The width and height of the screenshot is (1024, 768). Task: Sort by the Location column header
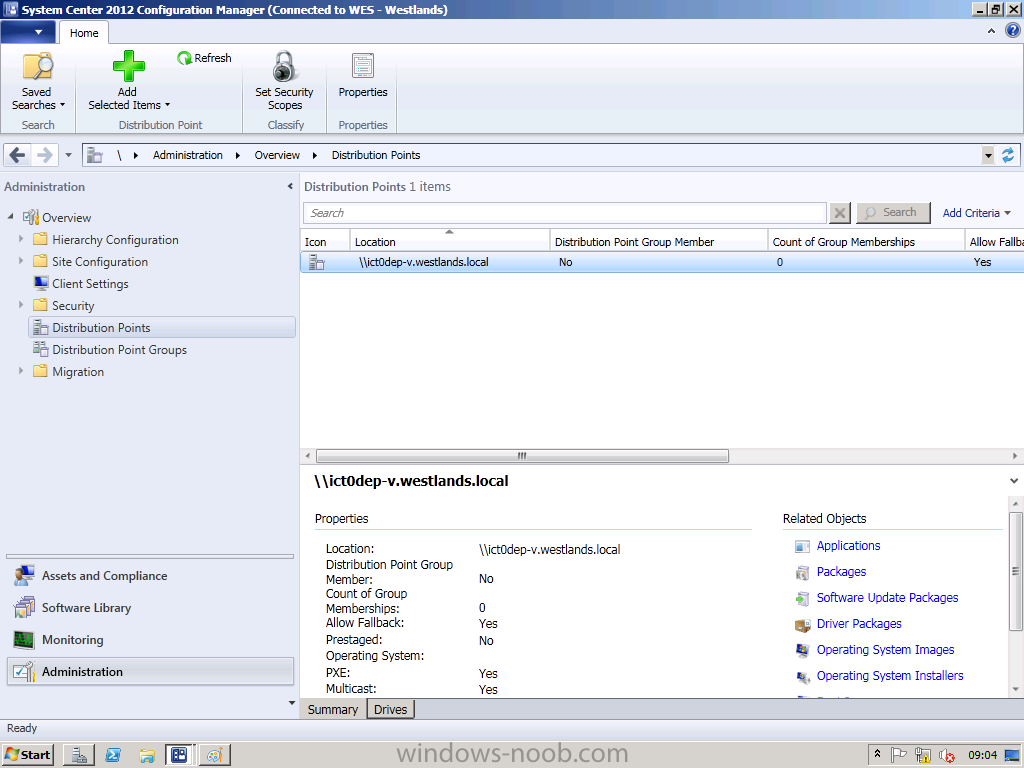point(450,241)
